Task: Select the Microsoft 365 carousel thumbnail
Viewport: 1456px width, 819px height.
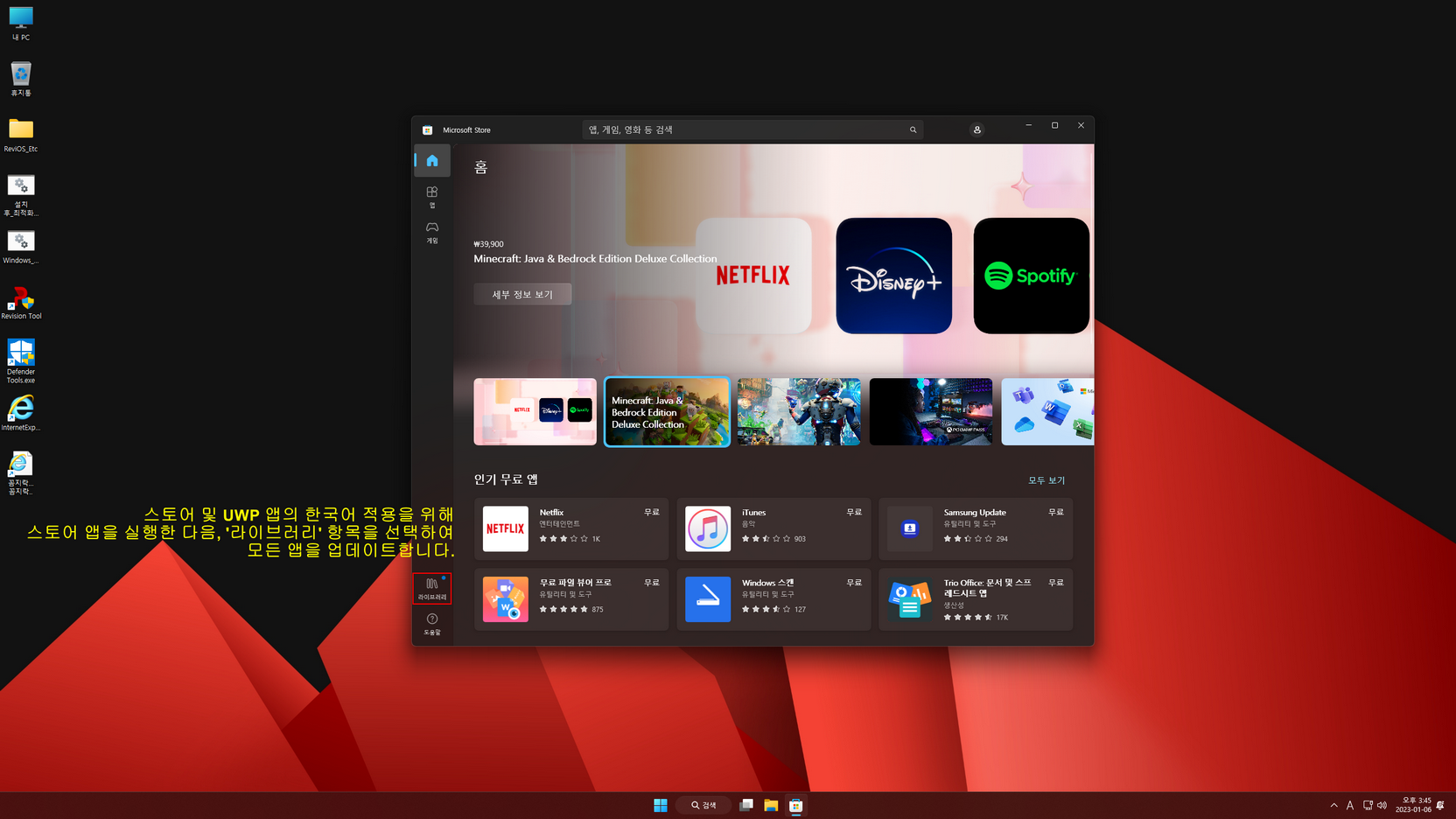Action: pos(1047,411)
